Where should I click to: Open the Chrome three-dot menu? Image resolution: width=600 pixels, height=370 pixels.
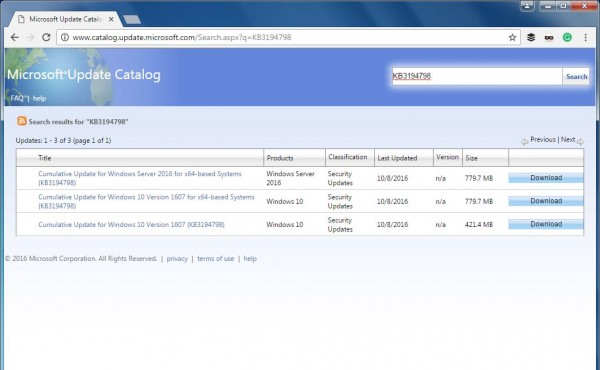tap(585, 37)
